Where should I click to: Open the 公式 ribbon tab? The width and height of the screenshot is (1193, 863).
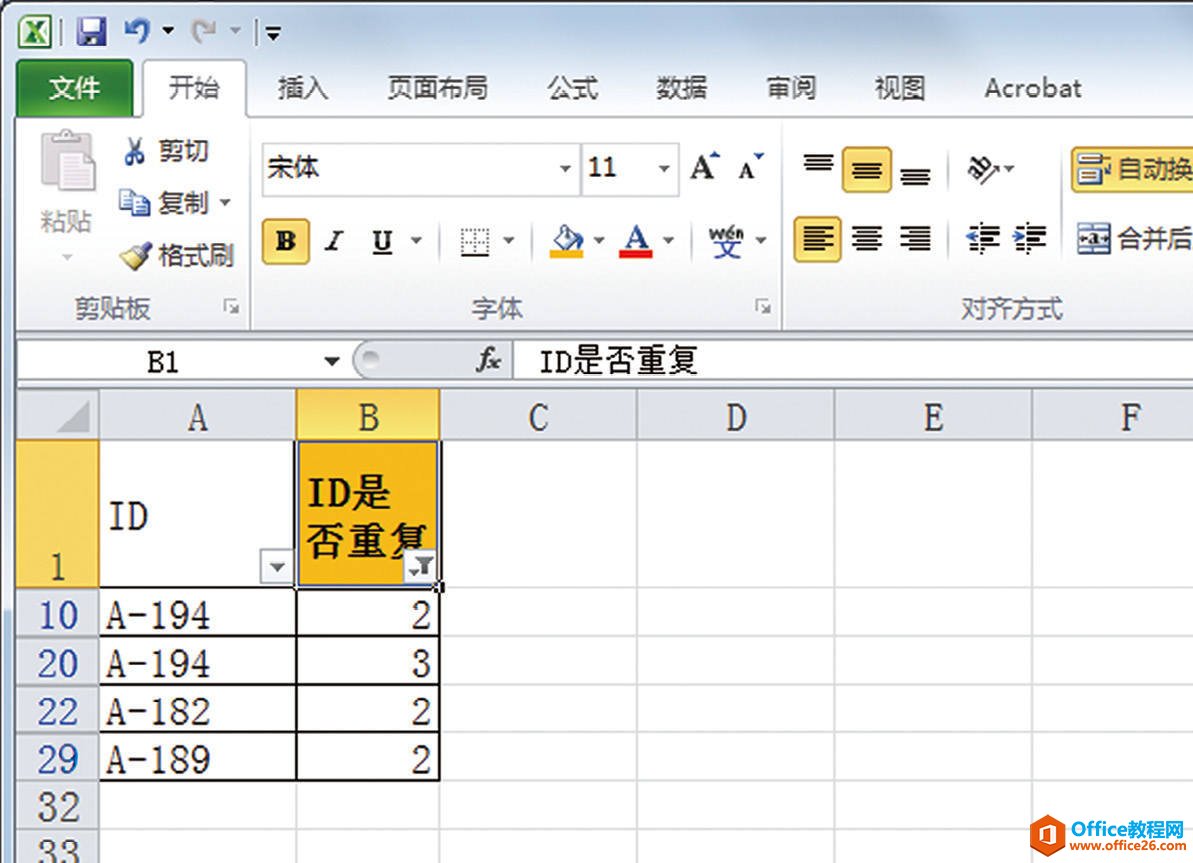(572, 88)
